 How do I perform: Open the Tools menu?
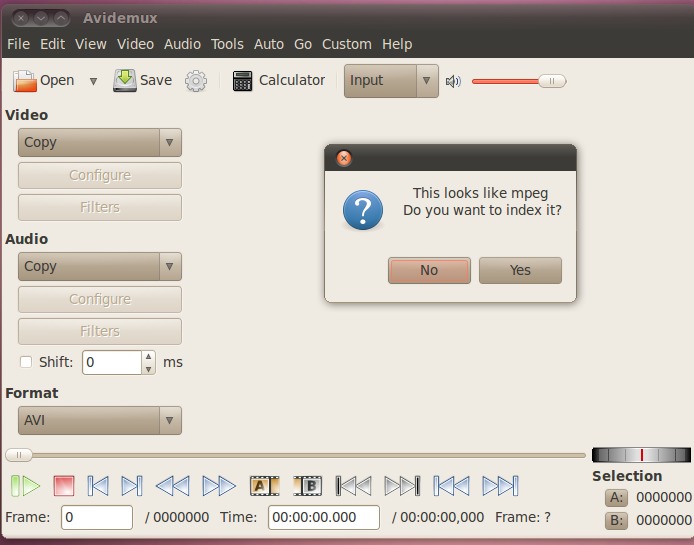click(227, 44)
